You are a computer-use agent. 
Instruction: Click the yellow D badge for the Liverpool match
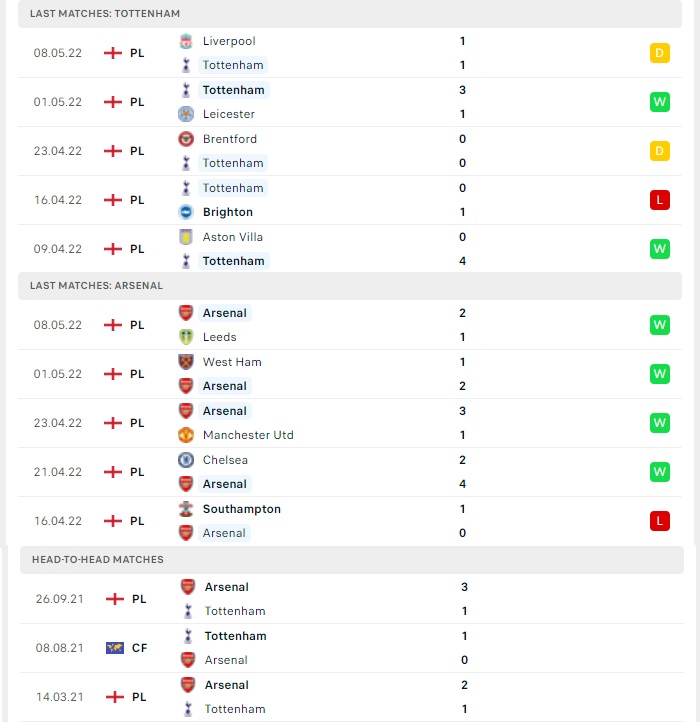coord(659,53)
